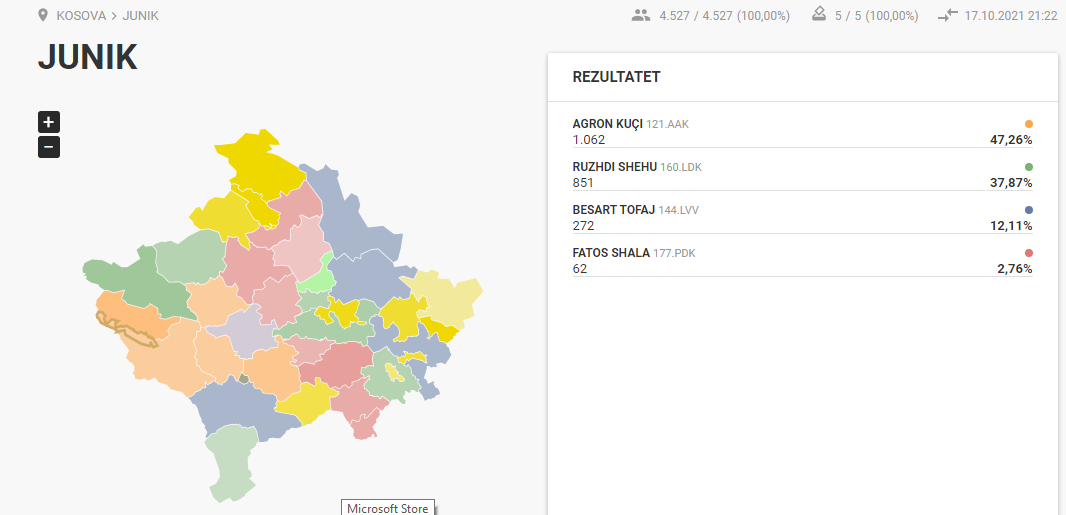
Task: Zoom in on the map with plus button
Action: pos(49,122)
